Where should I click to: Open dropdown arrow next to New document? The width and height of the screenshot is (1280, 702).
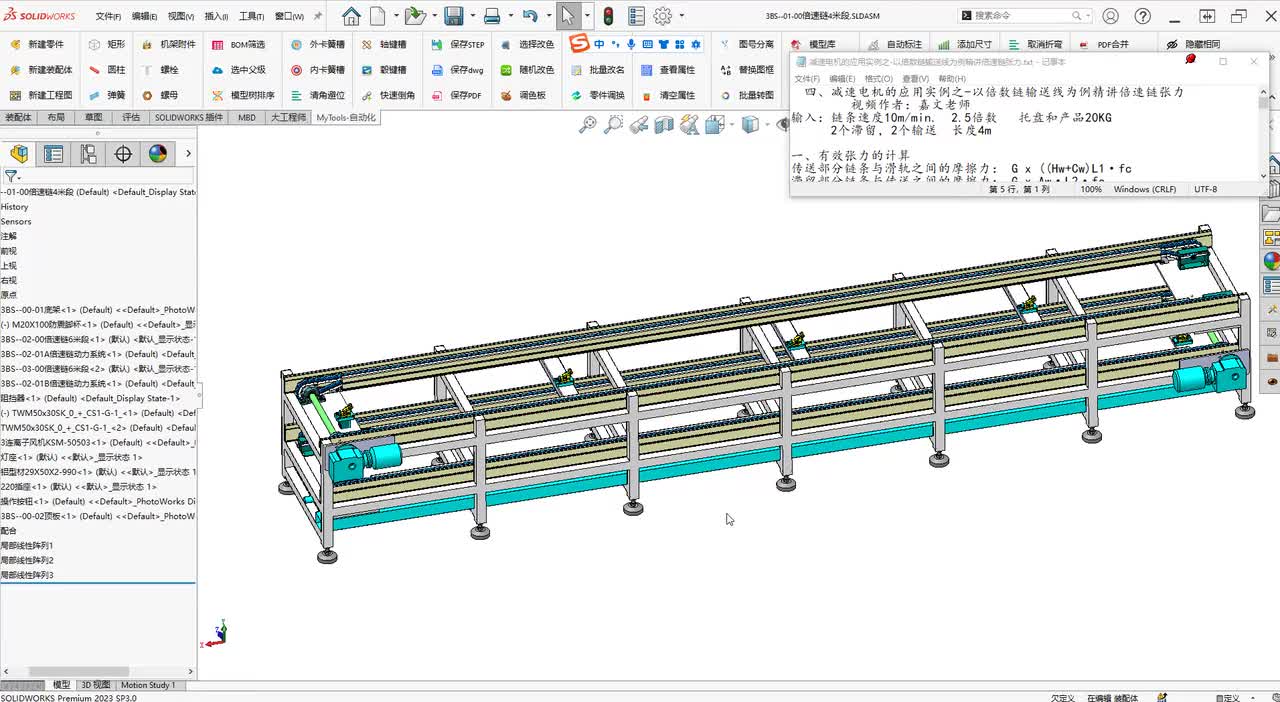(x=396, y=16)
